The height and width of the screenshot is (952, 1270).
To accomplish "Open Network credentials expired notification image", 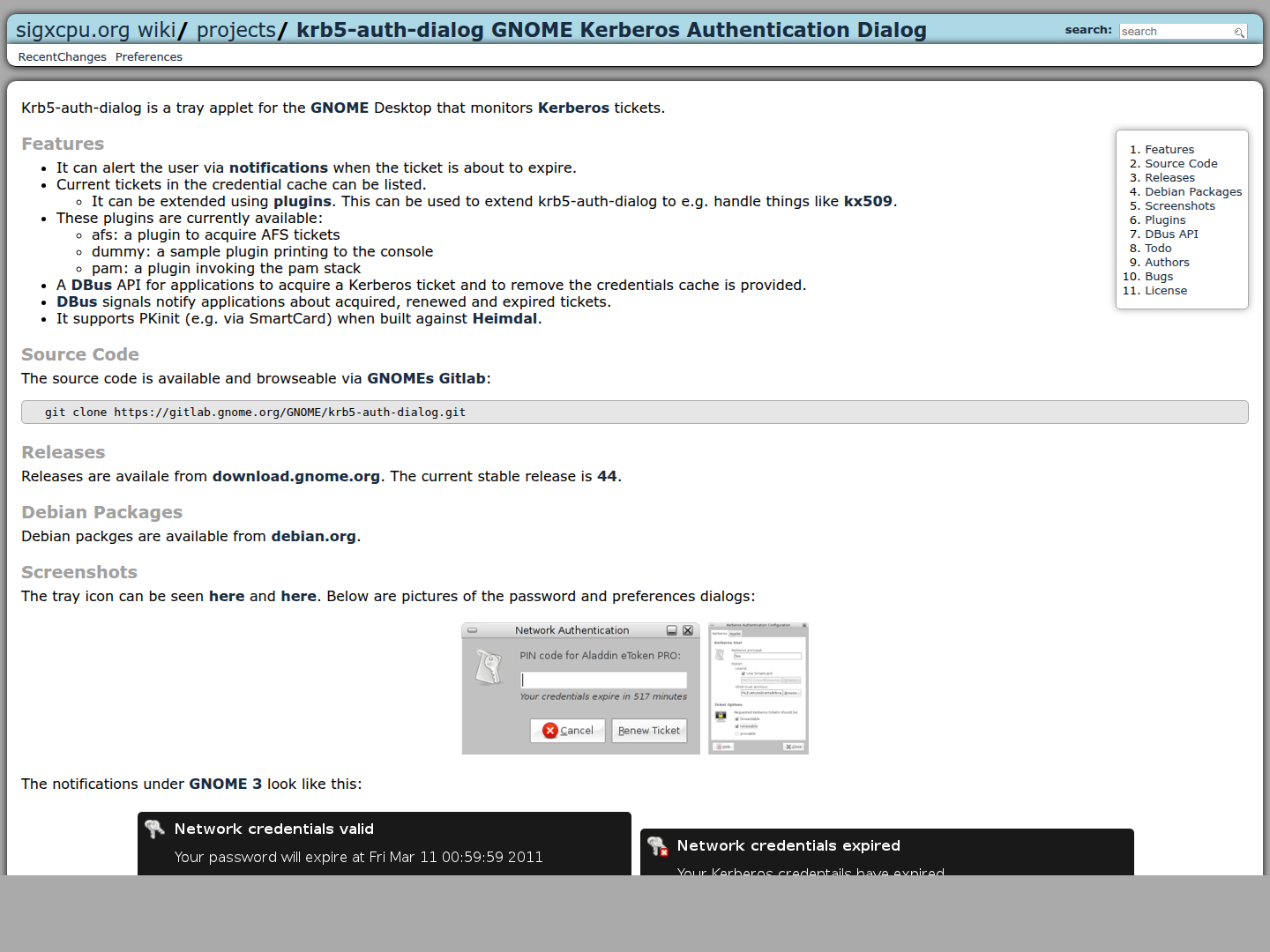I will (x=887, y=852).
